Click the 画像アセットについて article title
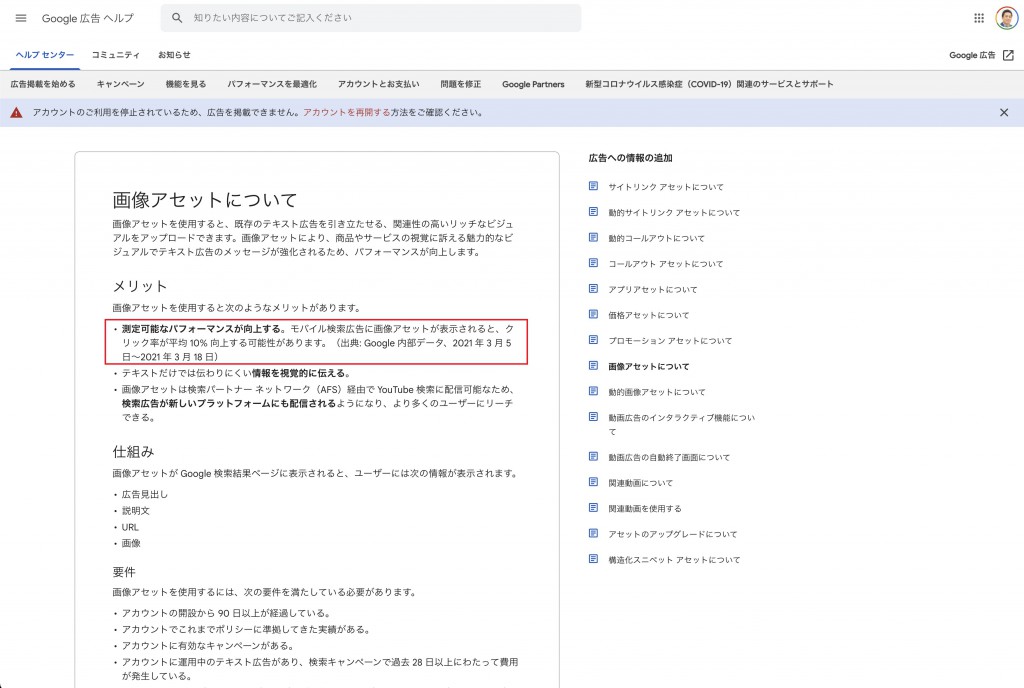The image size is (1024, 688). click(x=205, y=199)
